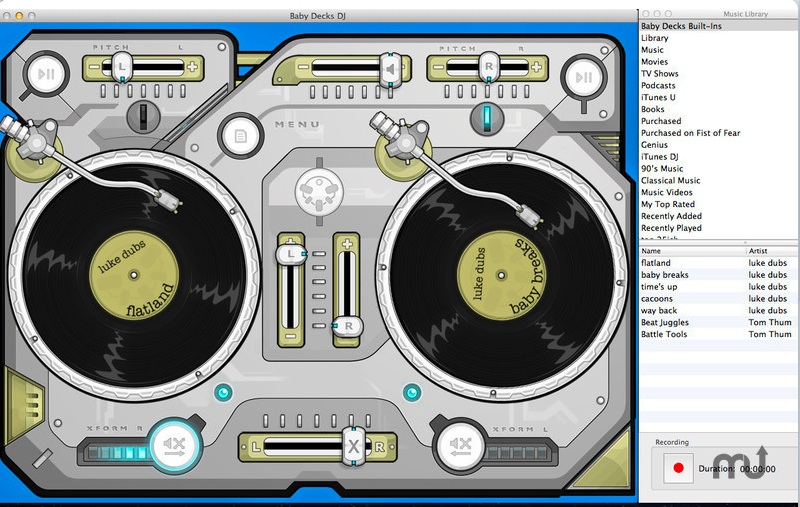Viewport: 800px width, 507px height.
Task: Select Music playlist in Music Library
Action: tap(718, 50)
